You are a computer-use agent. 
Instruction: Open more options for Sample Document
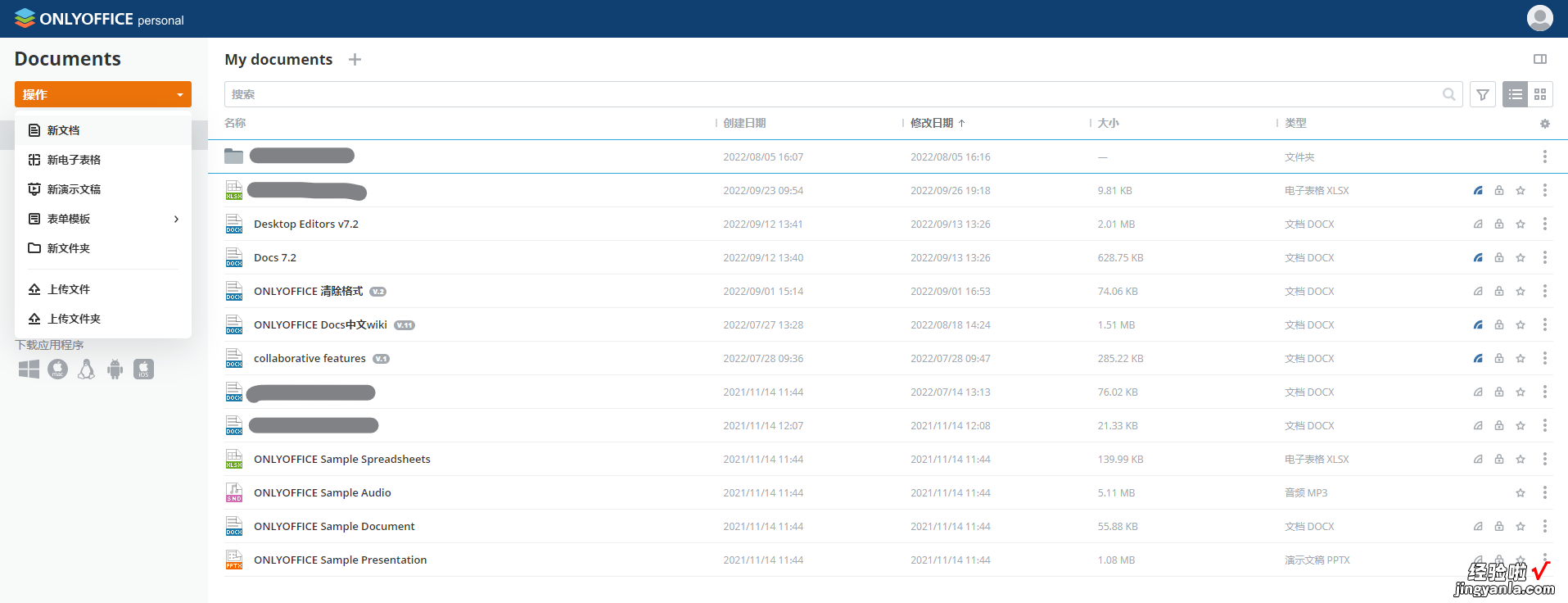coord(1544,526)
